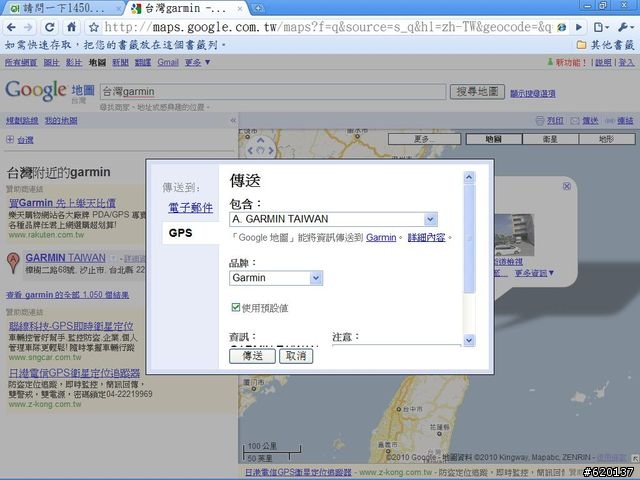Click the map pan navigation control
Screen dimensions: 640x480
tap(260, 150)
